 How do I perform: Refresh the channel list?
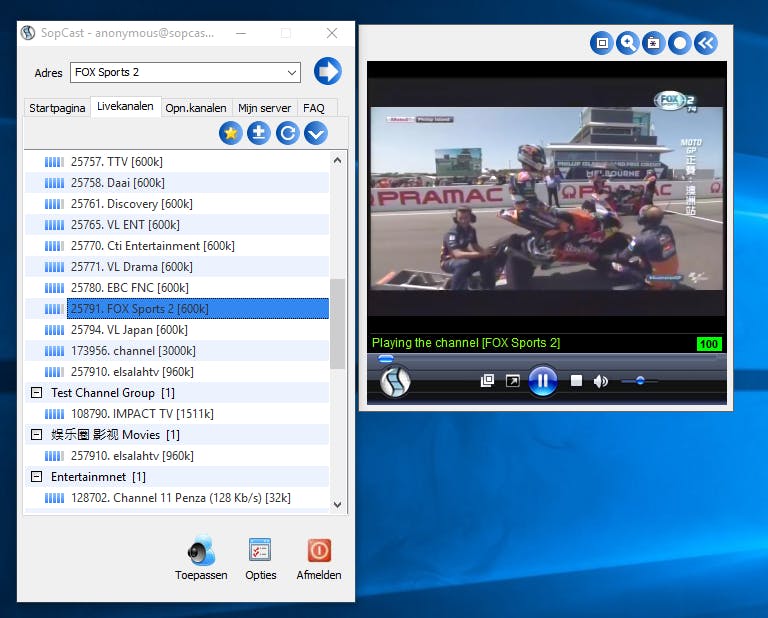point(288,133)
